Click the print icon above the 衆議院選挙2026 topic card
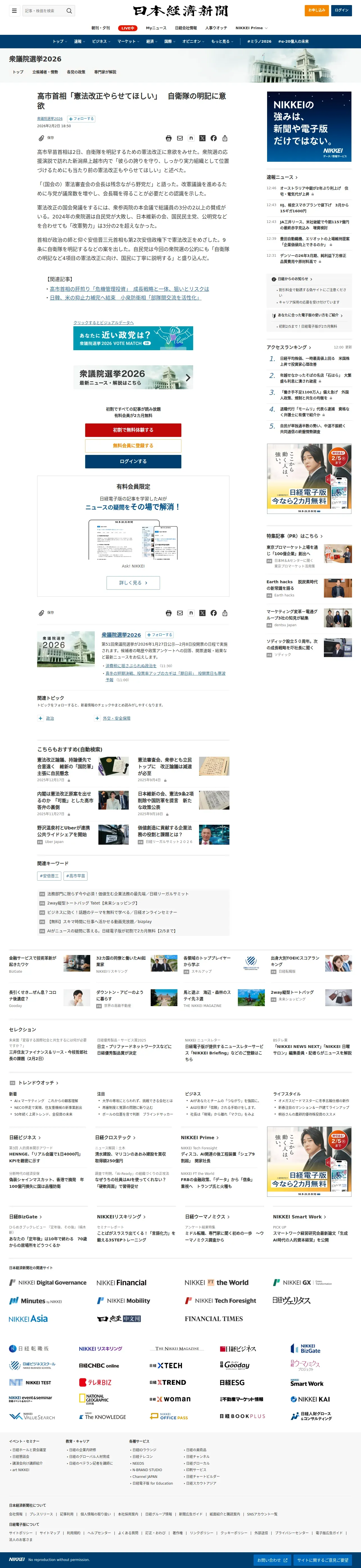The height and width of the screenshot is (1568, 361). tap(169, 613)
